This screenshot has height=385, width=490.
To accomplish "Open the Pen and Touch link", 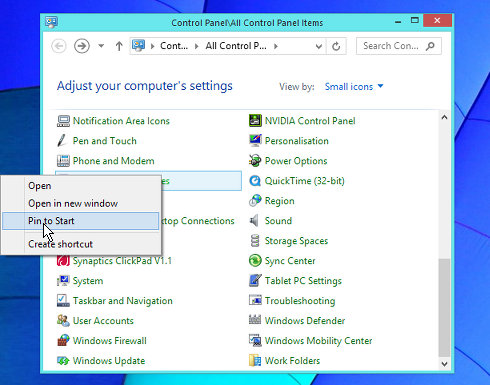I will (x=105, y=141).
